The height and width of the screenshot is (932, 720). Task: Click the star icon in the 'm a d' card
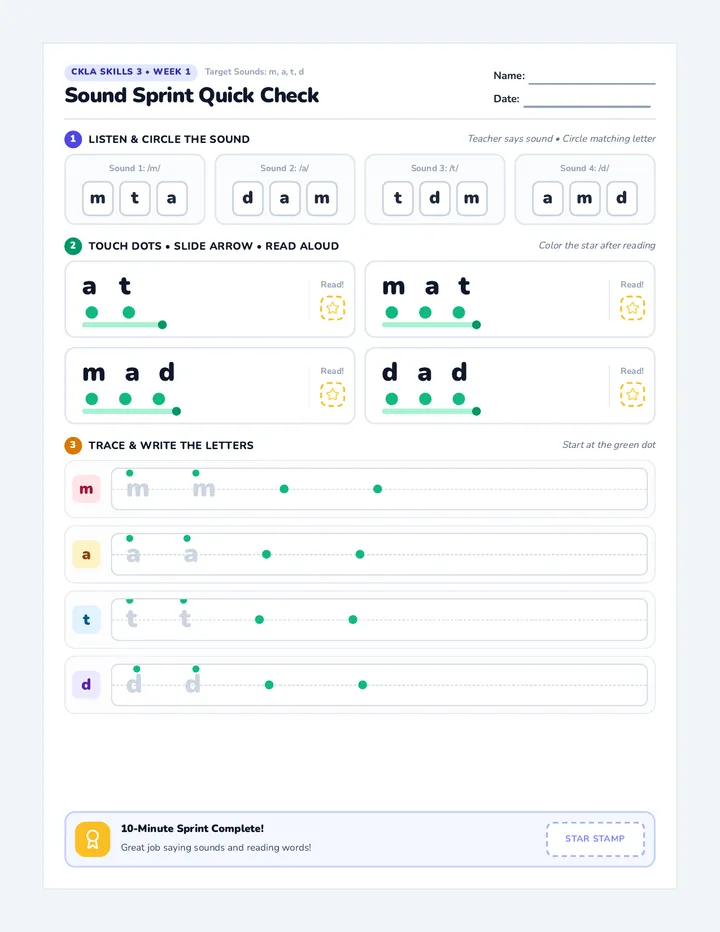pyautogui.click(x=332, y=395)
